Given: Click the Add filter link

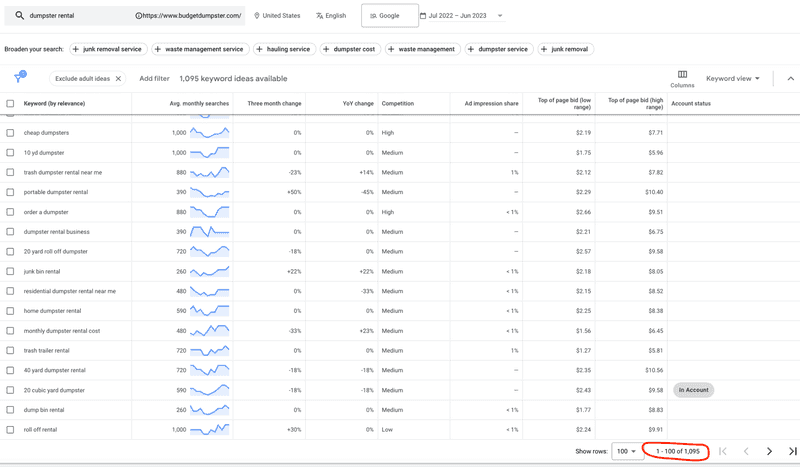Looking at the screenshot, I should click(x=154, y=78).
